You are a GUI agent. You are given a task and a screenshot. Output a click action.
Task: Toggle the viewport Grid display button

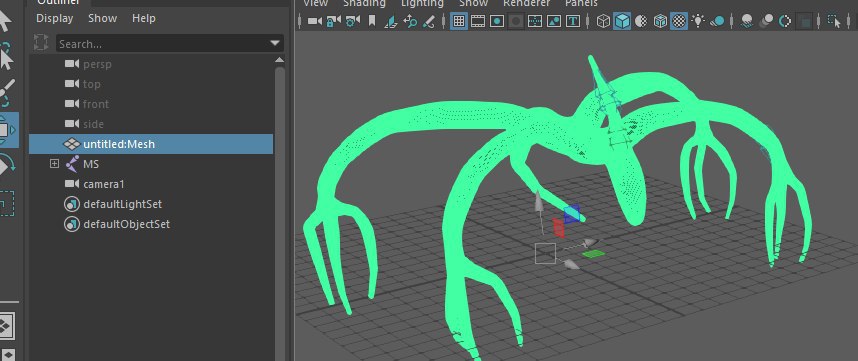coord(459,21)
